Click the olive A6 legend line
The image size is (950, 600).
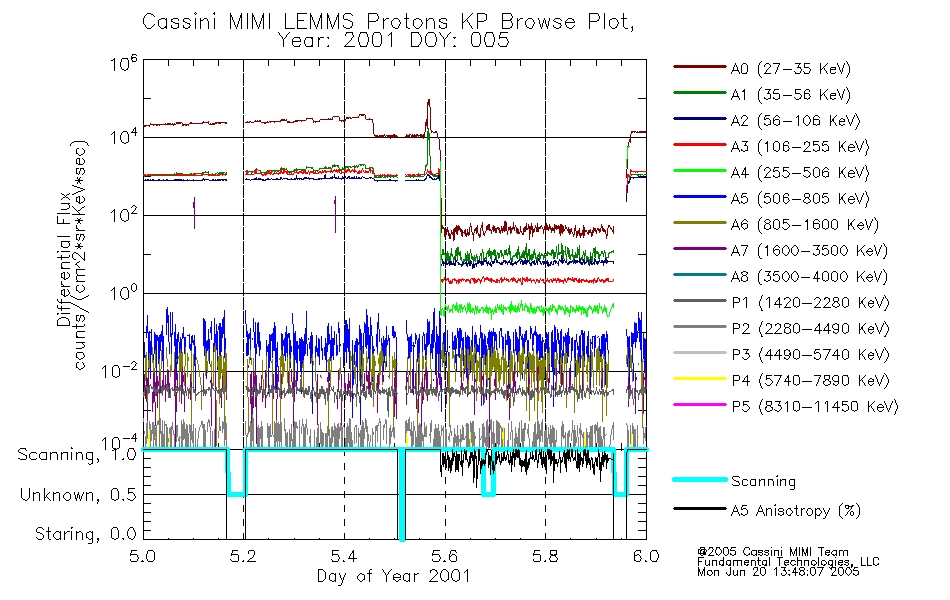[699, 223]
